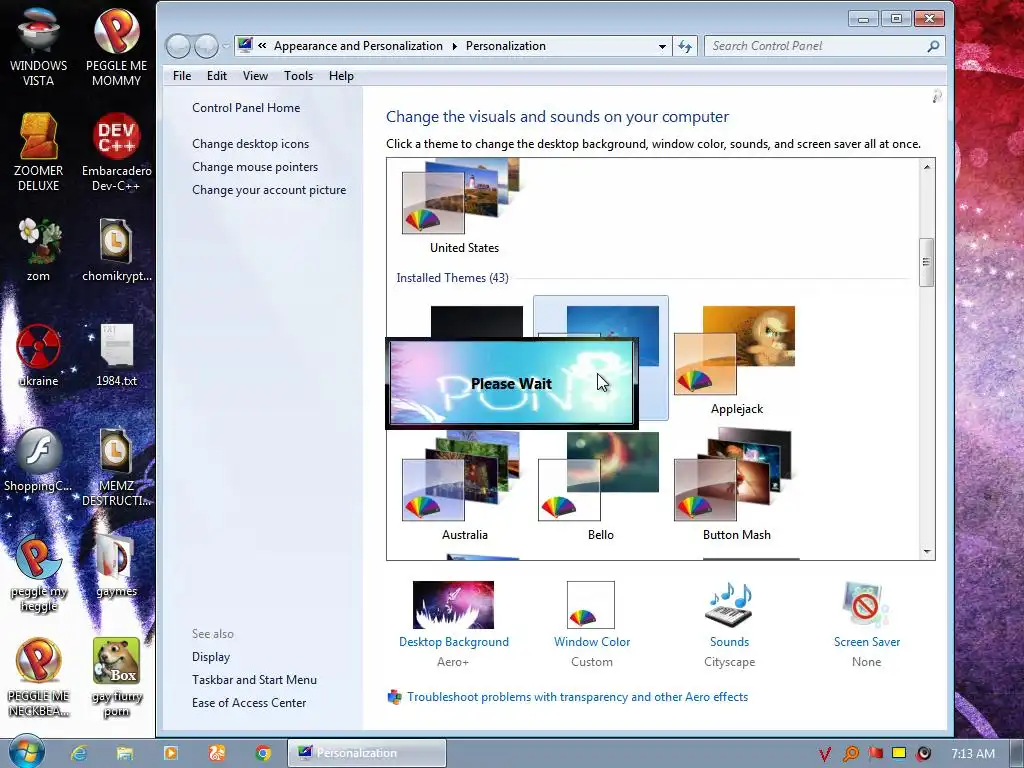Select the ZOOMER DELUXE desktop icon
Screen dimensions: 1024x768
(x=39, y=152)
